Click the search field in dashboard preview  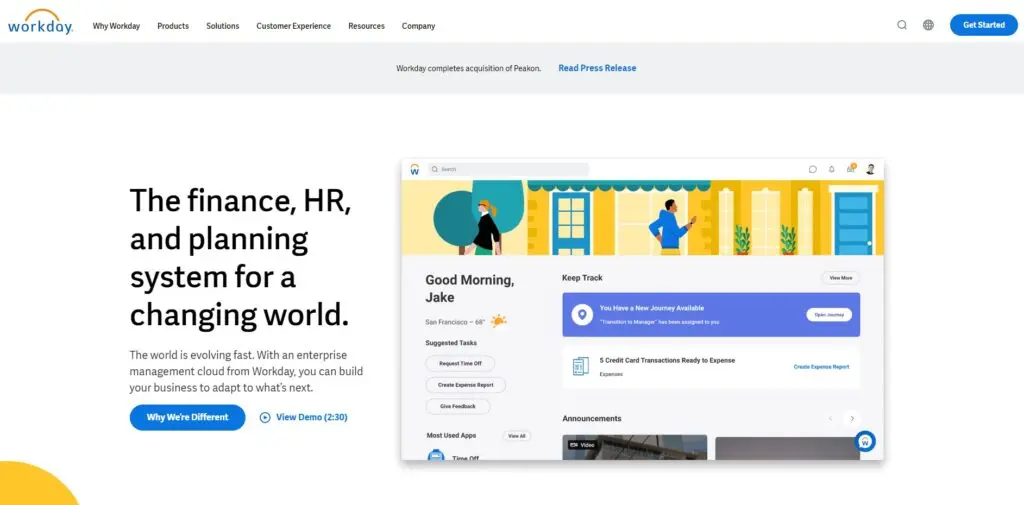coord(508,170)
